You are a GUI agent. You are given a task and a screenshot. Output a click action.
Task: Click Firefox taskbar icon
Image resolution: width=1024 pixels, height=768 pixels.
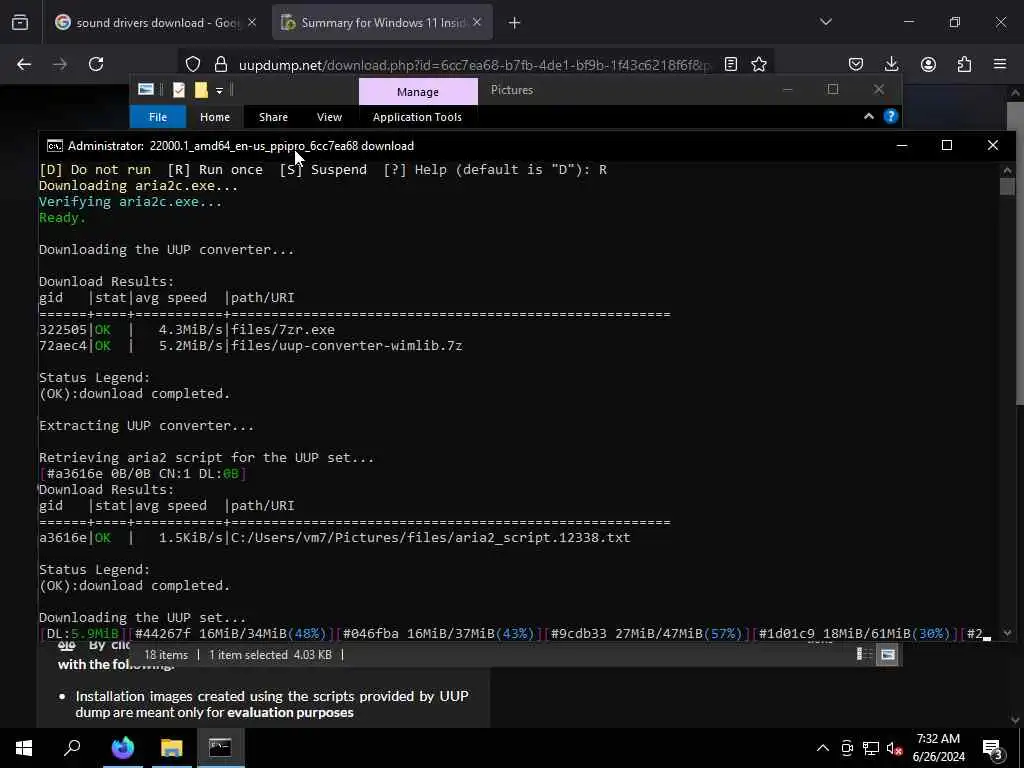pos(122,748)
